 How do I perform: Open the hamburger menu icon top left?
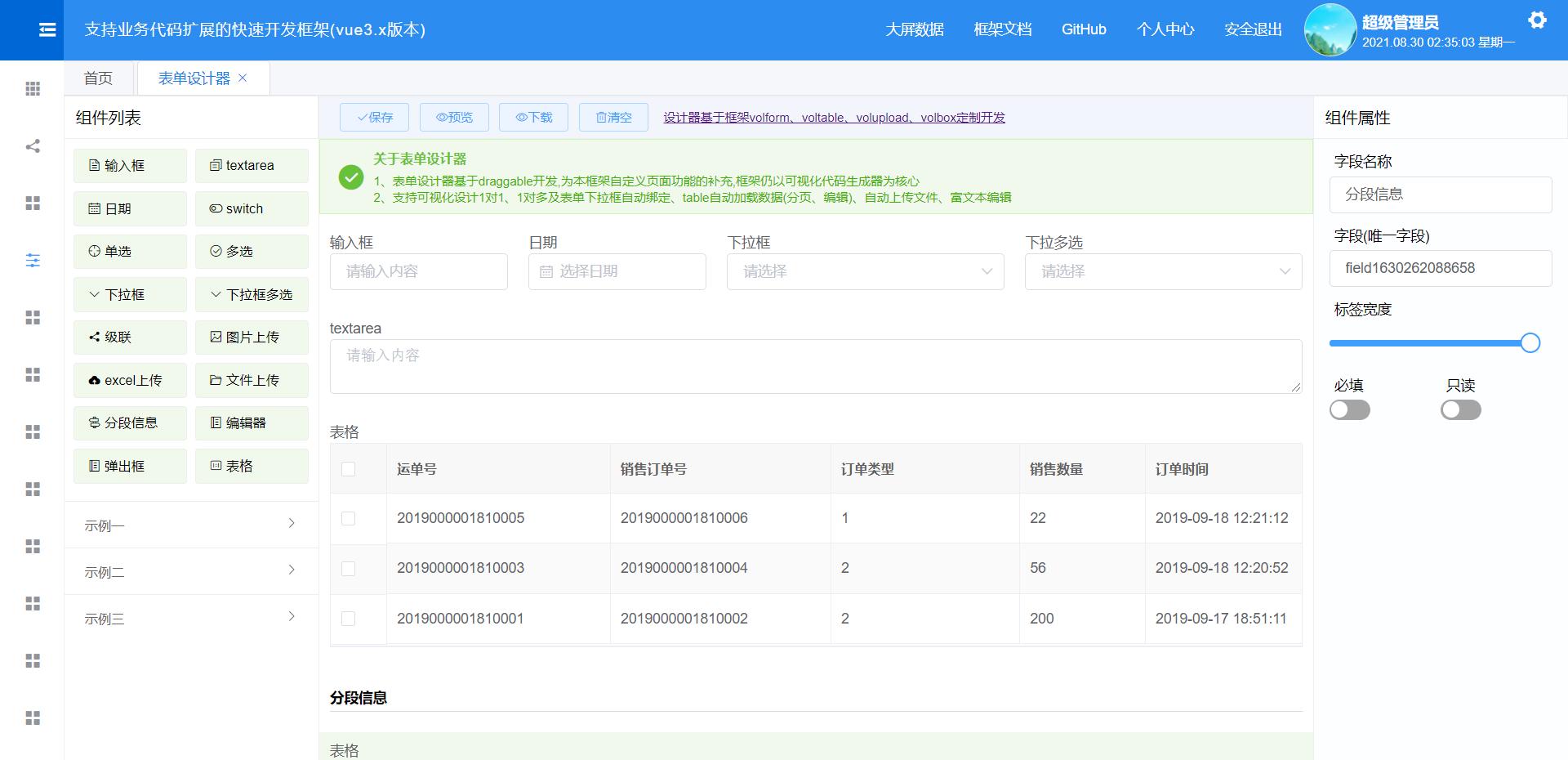coord(47,29)
